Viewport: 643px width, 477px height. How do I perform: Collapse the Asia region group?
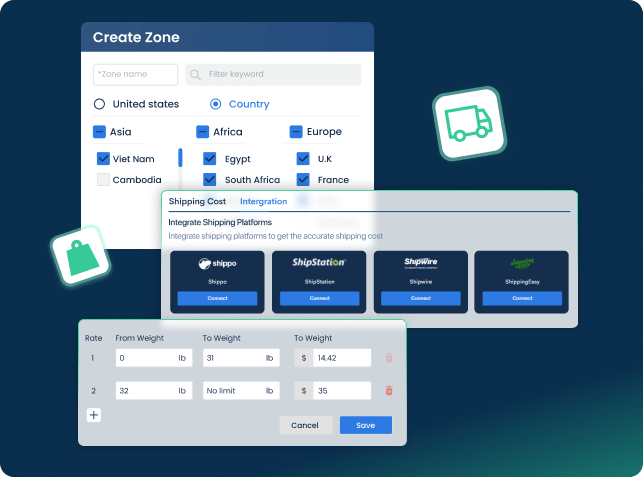[x=99, y=132]
